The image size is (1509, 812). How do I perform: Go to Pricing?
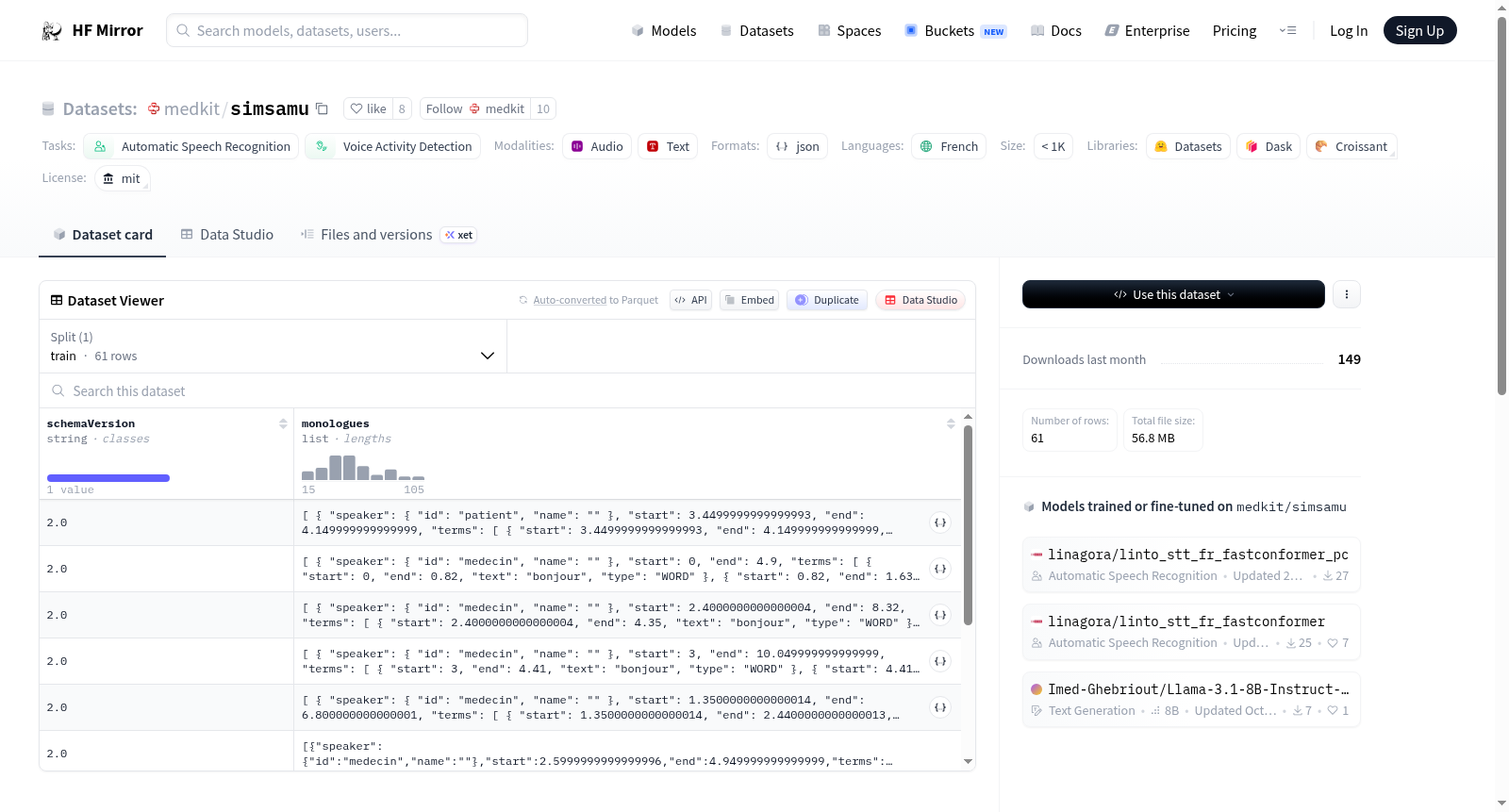point(1235,31)
